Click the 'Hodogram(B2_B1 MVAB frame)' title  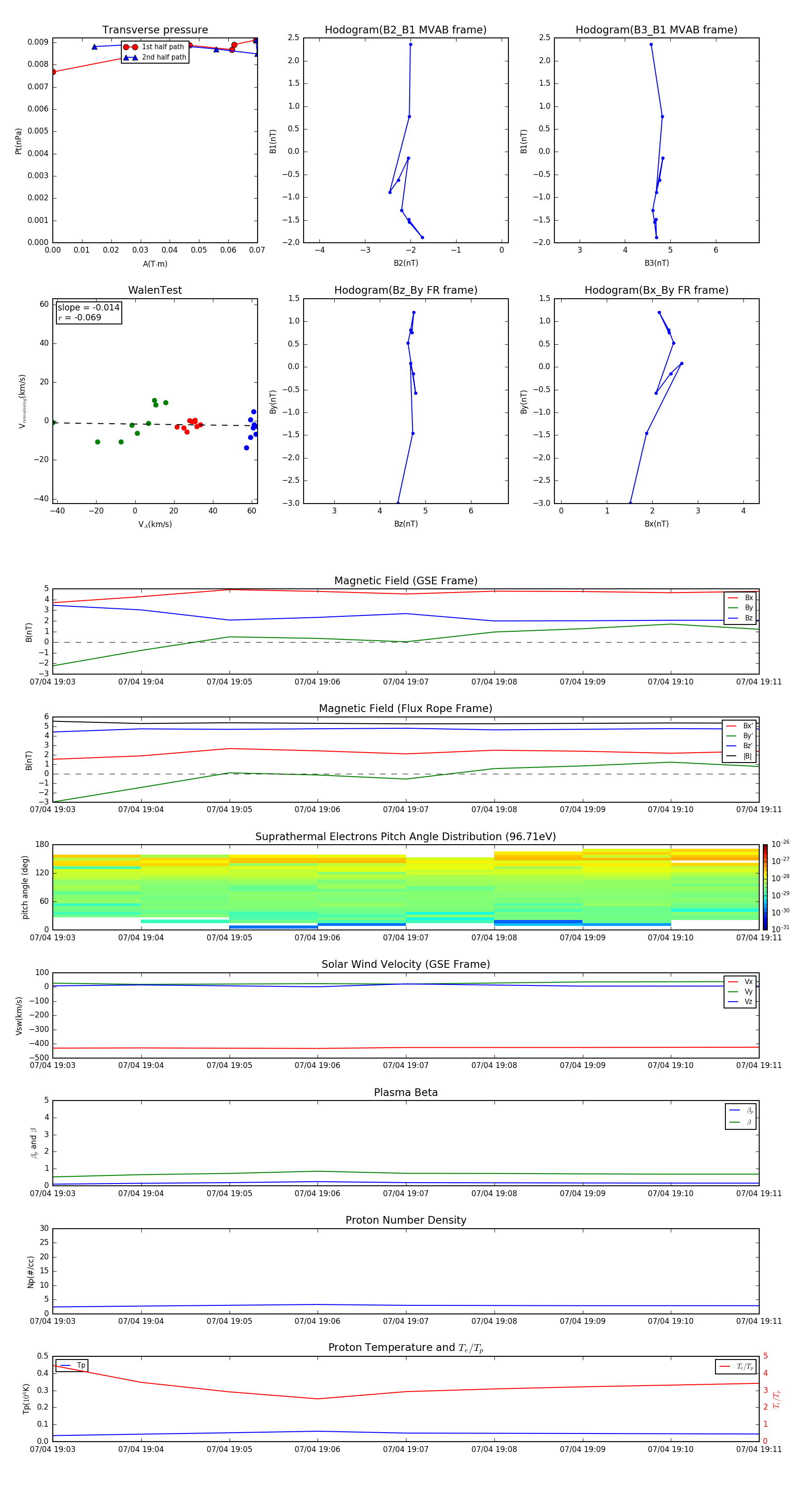click(x=406, y=30)
